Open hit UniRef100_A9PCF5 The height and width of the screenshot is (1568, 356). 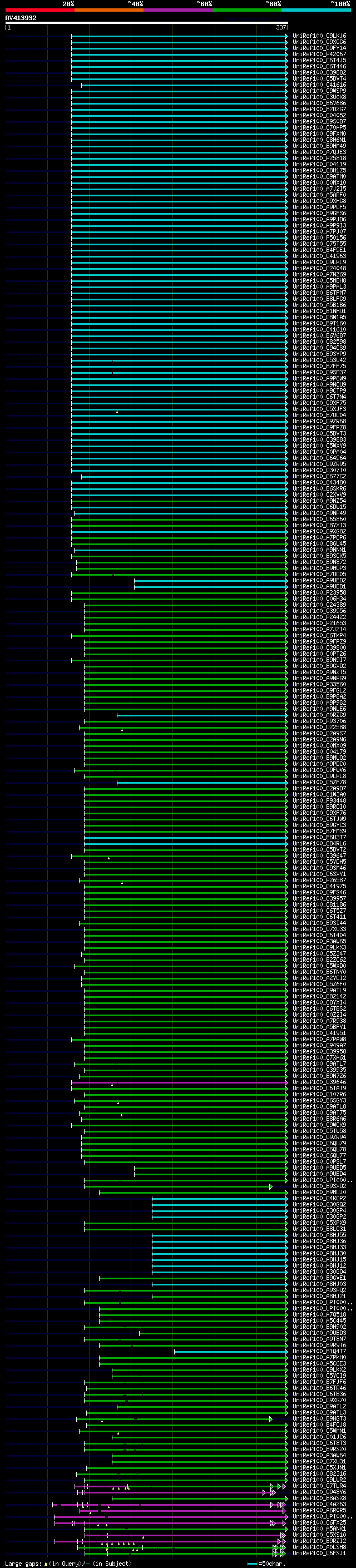(319, 207)
